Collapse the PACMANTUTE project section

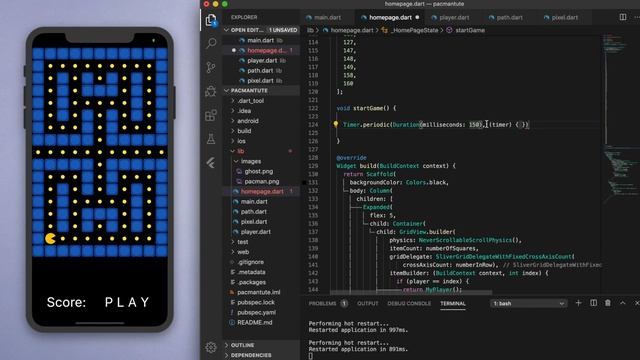261,90
